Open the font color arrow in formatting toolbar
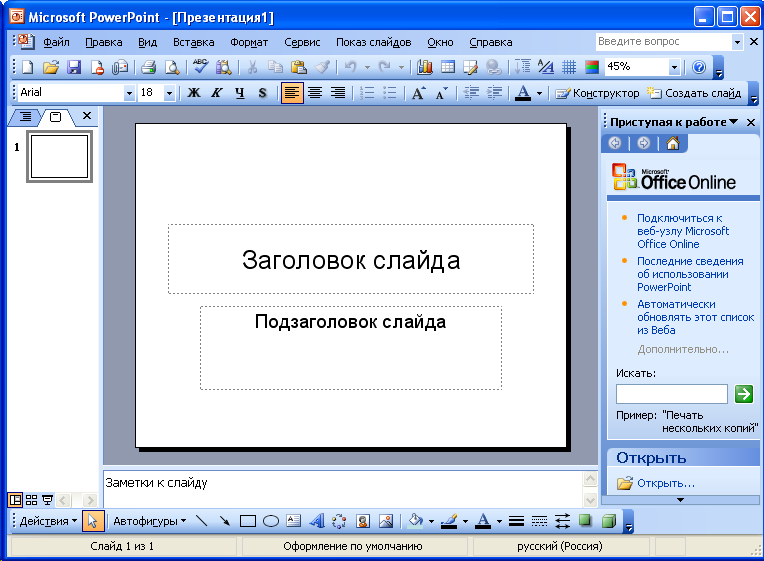The height and width of the screenshot is (561, 764). [x=539, y=93]
